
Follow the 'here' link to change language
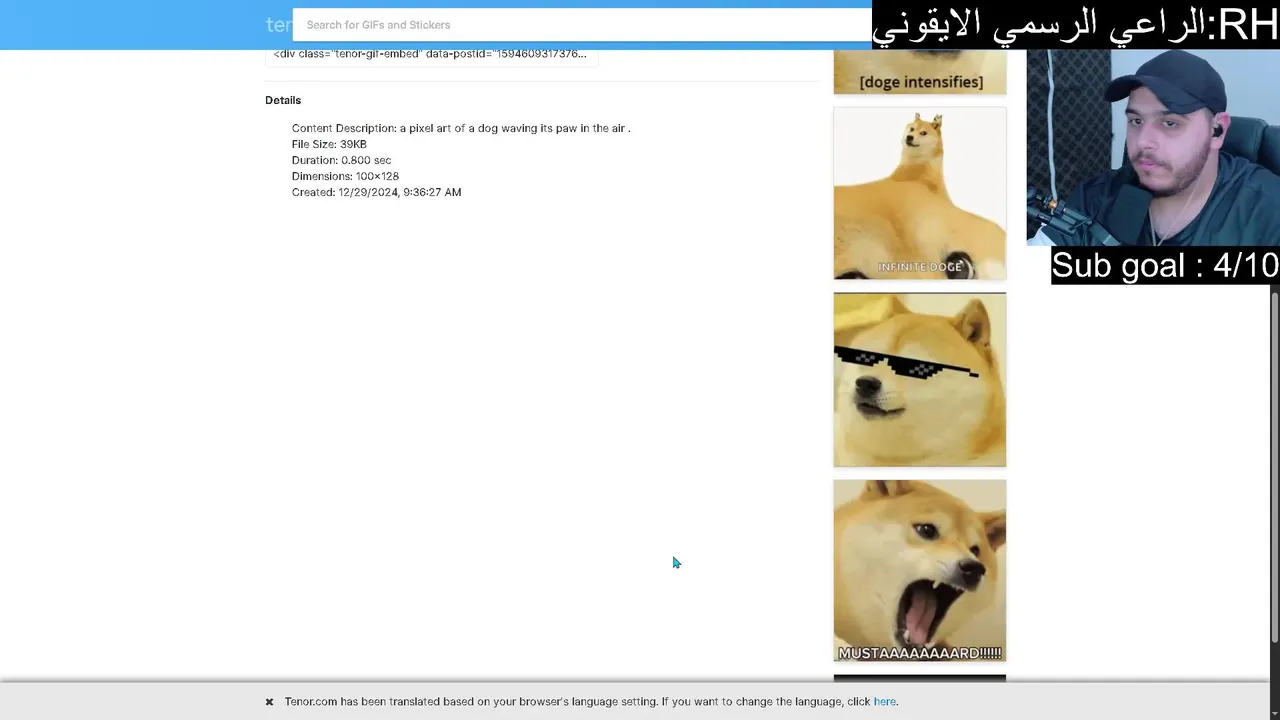[x=884, y=702]
